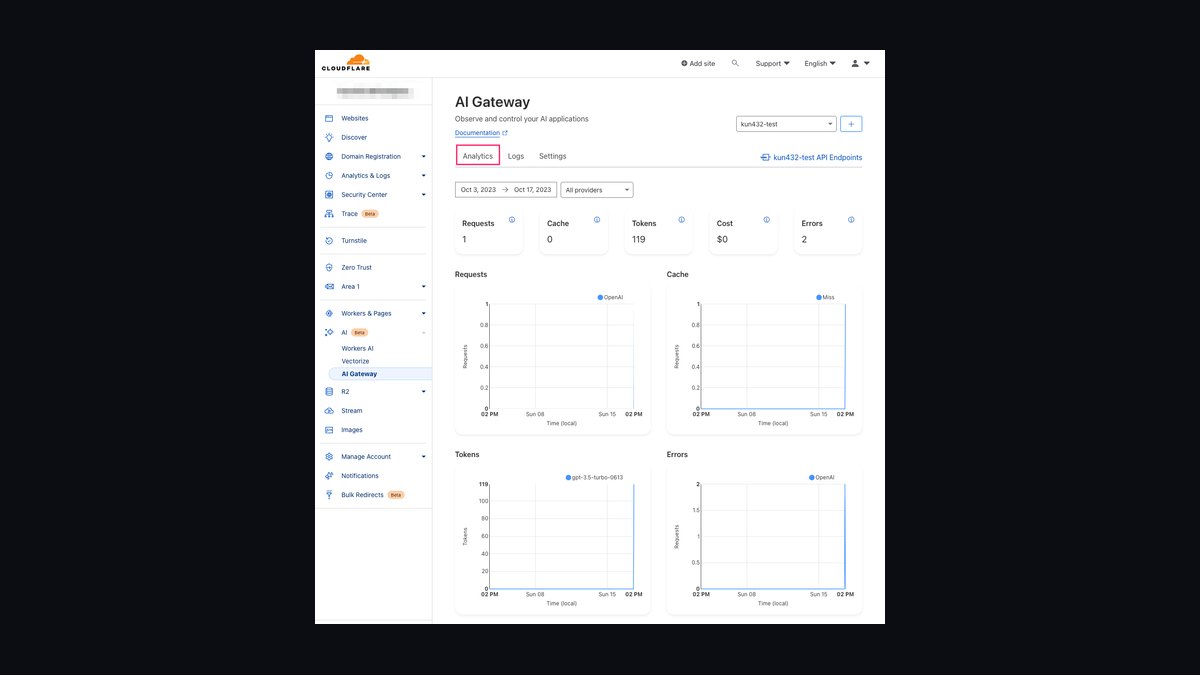Expand the Security Center chevron
This screenshot has height=675, width=1200.
click(424, 194)
